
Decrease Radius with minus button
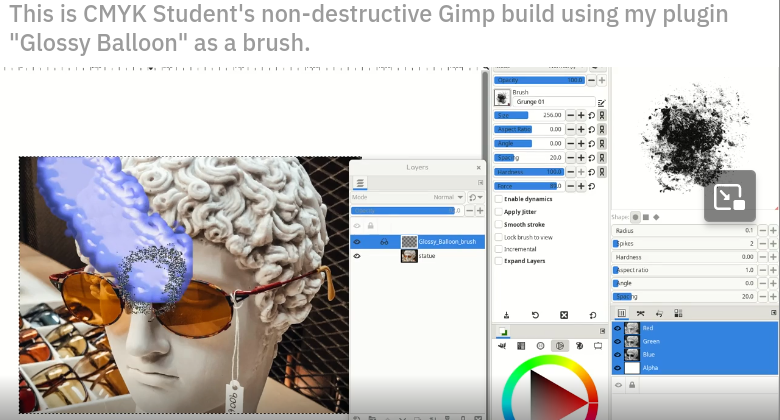coord(763,230)
